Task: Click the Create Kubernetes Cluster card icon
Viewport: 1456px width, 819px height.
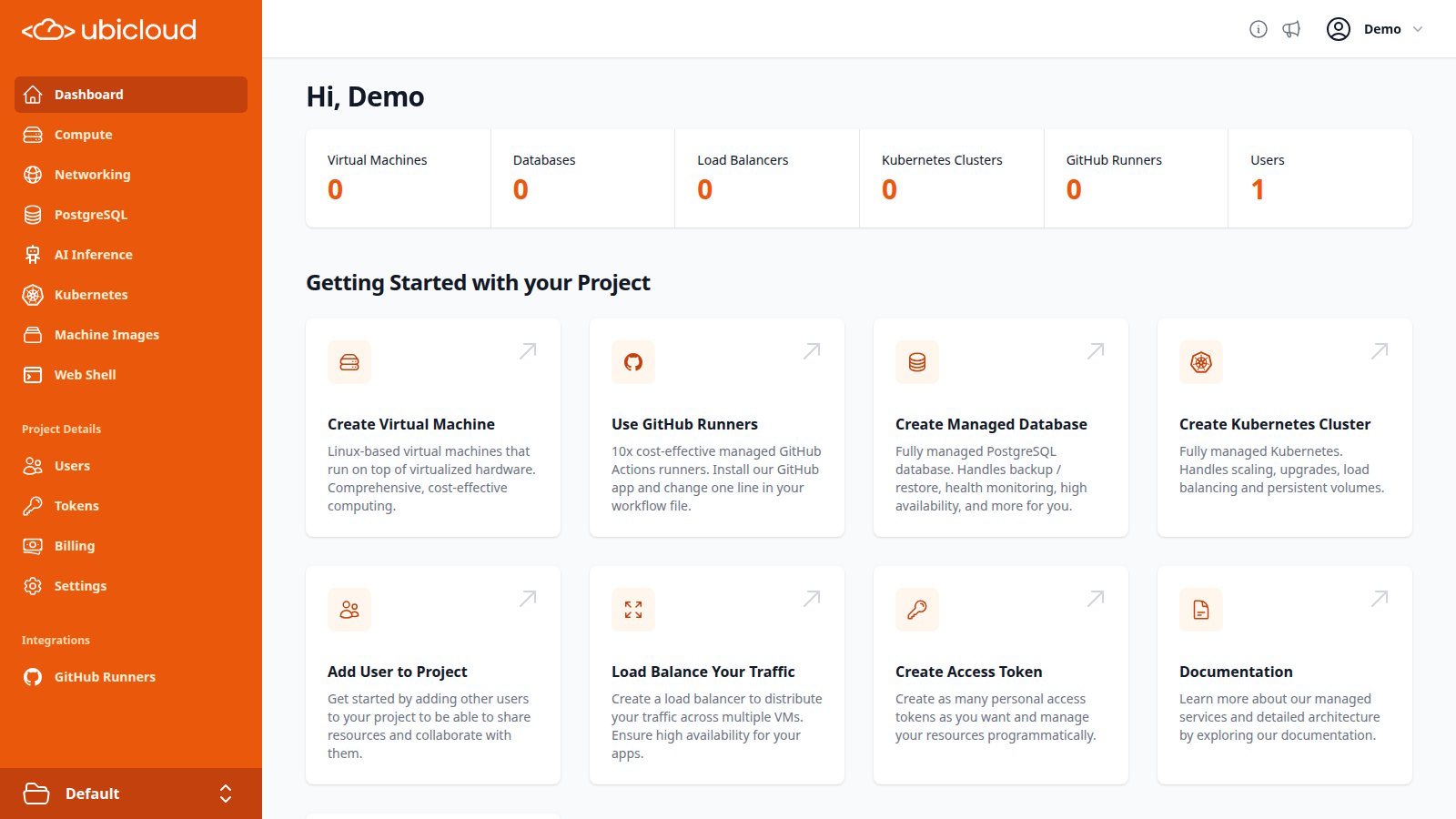Action: (1201, 362)
